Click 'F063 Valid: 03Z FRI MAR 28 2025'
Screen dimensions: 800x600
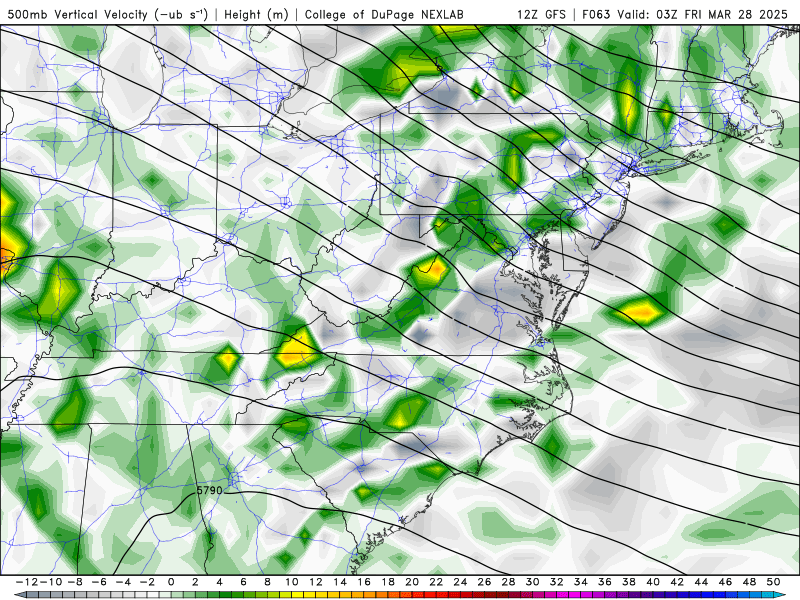pos(685,14)
